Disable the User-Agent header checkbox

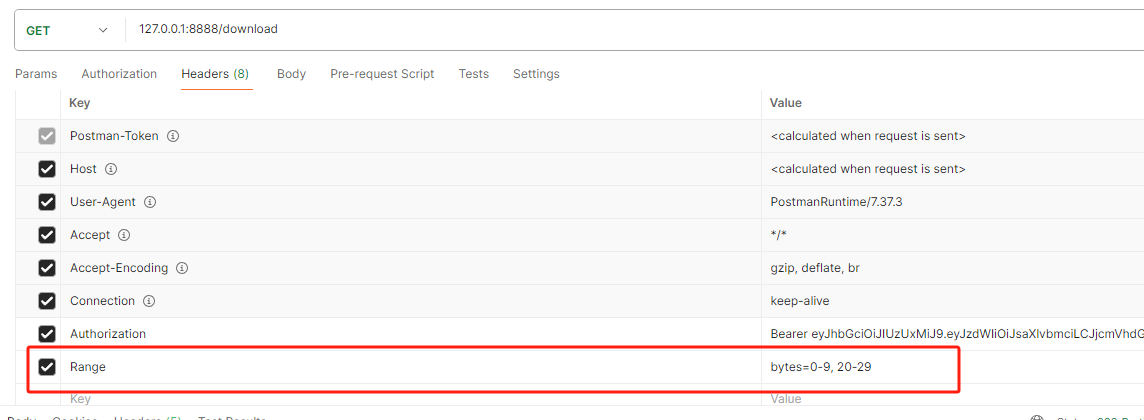coord(47,202)
